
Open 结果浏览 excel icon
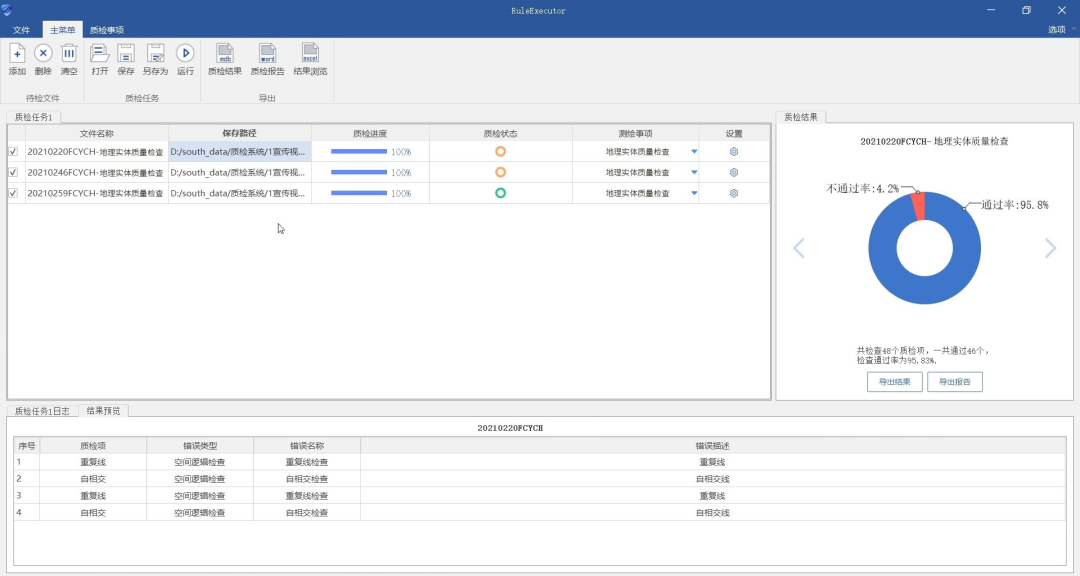pyautogui.click(x=310, y=54)
